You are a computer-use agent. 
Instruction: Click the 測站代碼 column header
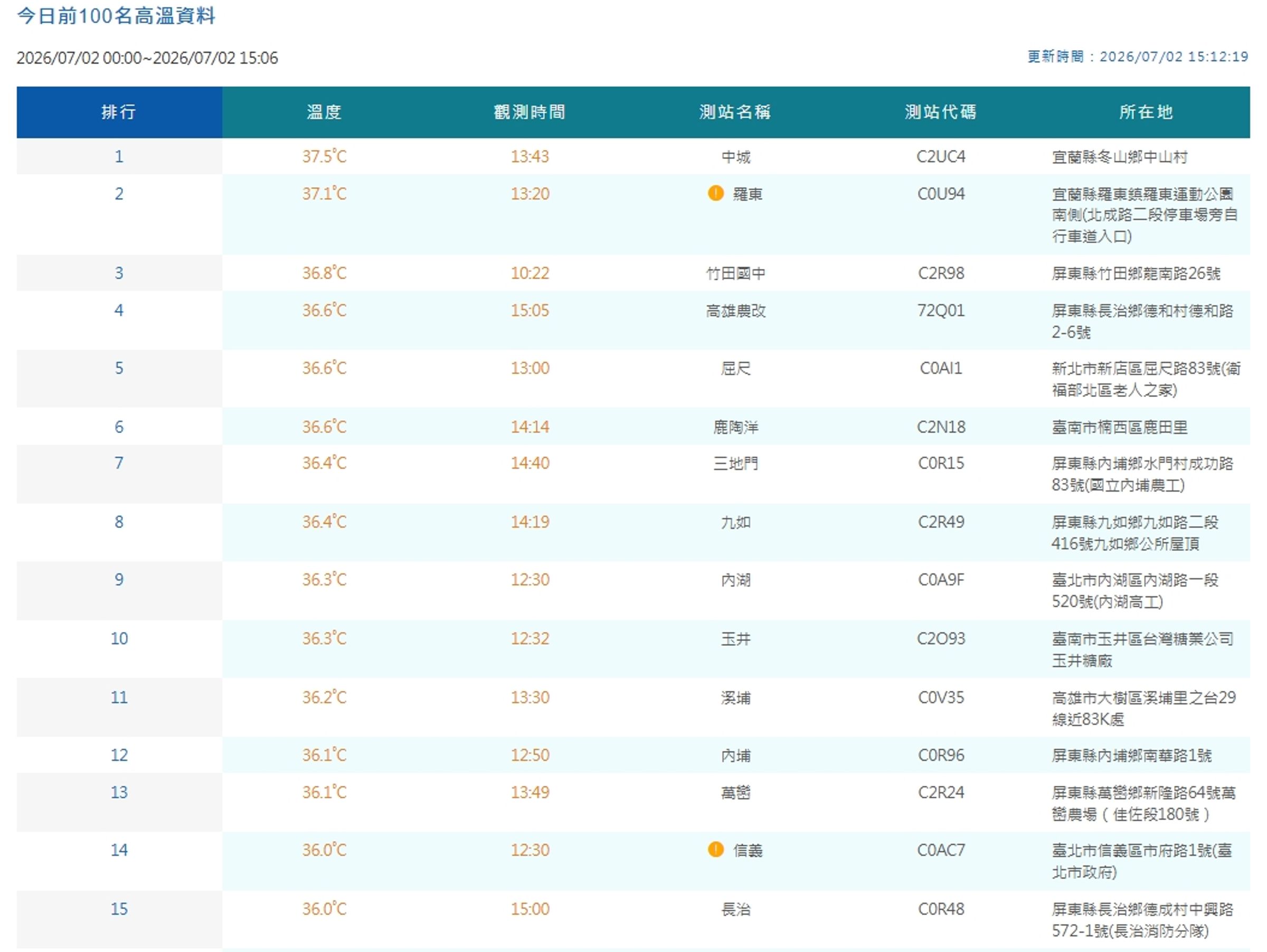pyautogui.click(x=941, y=112)
